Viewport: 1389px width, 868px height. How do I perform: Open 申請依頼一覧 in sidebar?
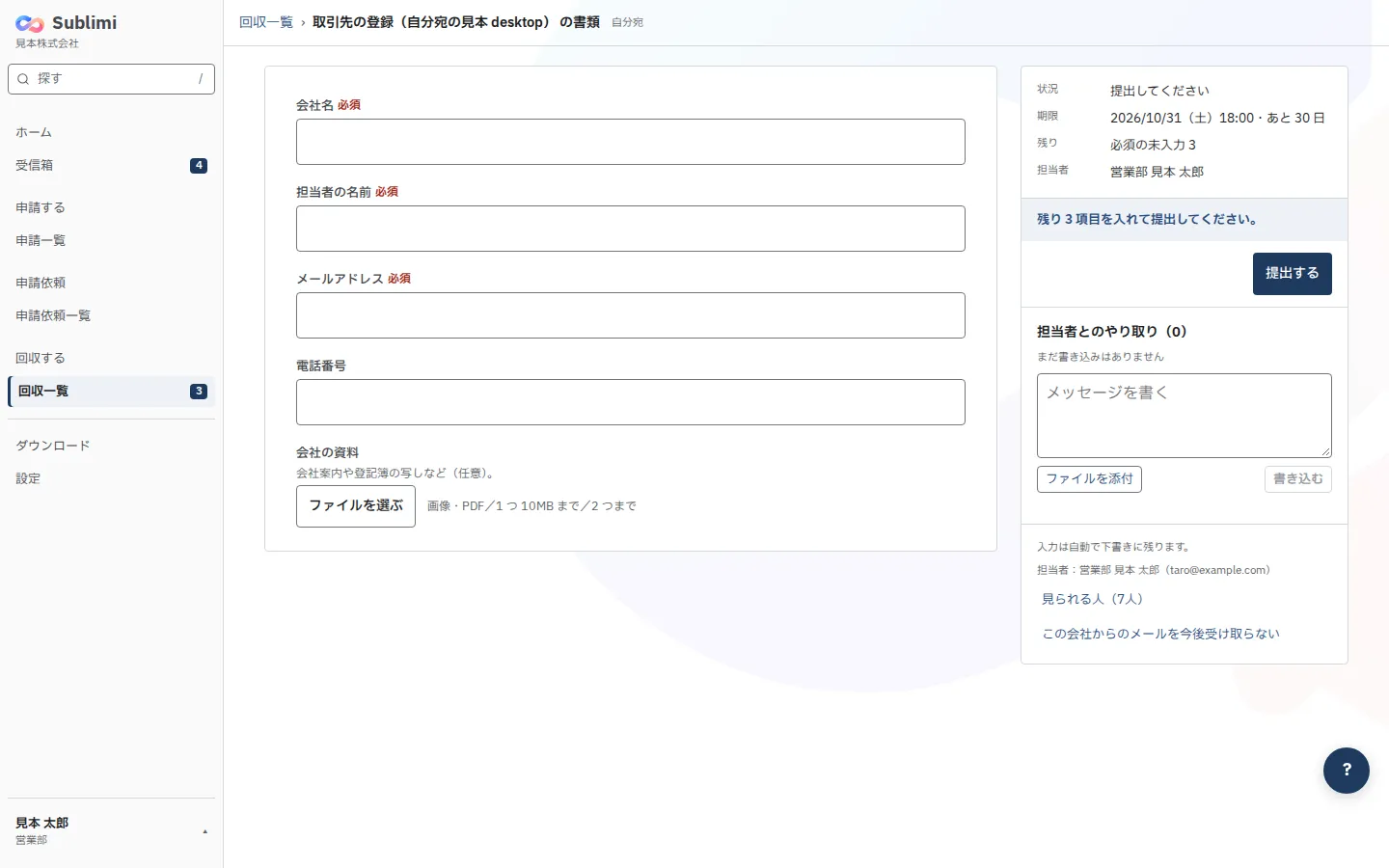(x=111, y=315)
